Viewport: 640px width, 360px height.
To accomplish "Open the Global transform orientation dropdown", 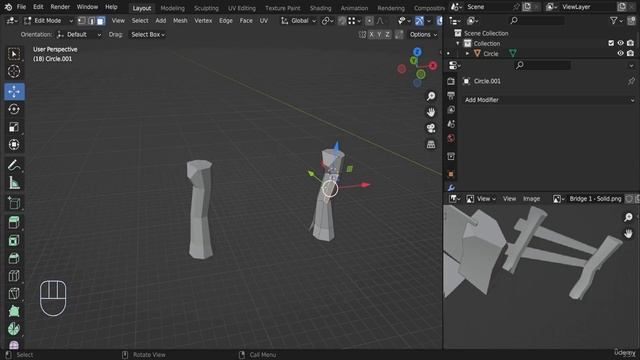I will coord(298,20).
